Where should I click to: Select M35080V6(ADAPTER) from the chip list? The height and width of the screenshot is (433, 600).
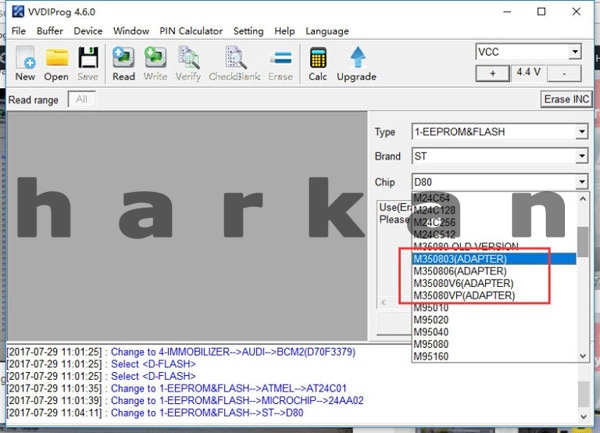click(463, 283)
